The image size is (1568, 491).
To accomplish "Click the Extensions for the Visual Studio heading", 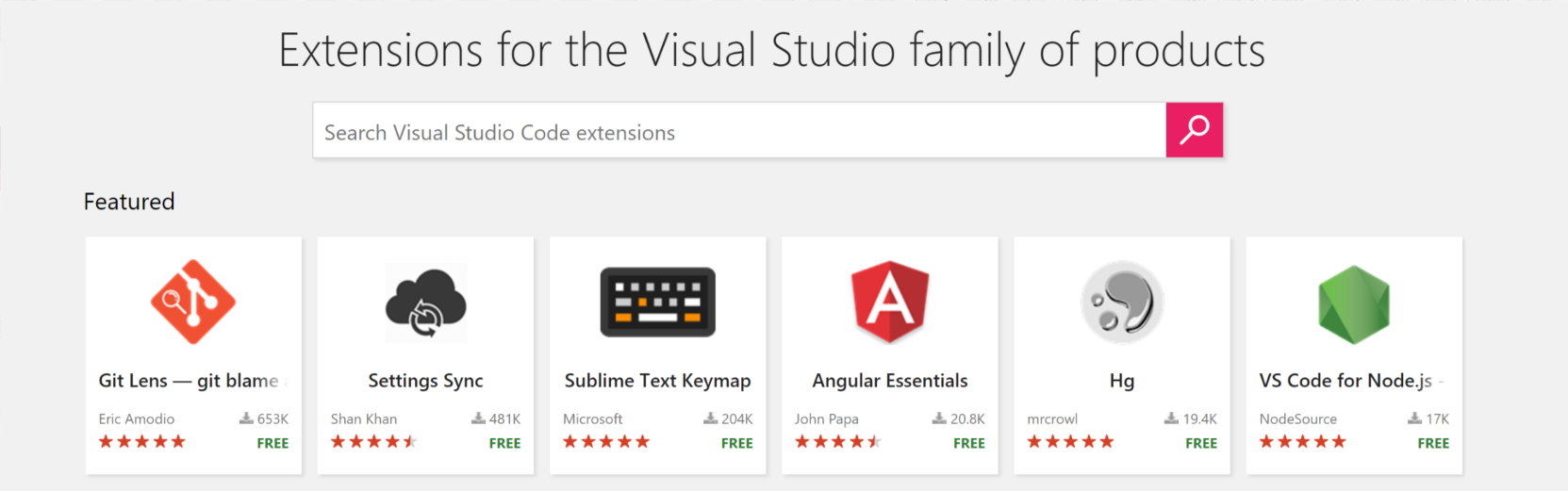I will 771,51.
